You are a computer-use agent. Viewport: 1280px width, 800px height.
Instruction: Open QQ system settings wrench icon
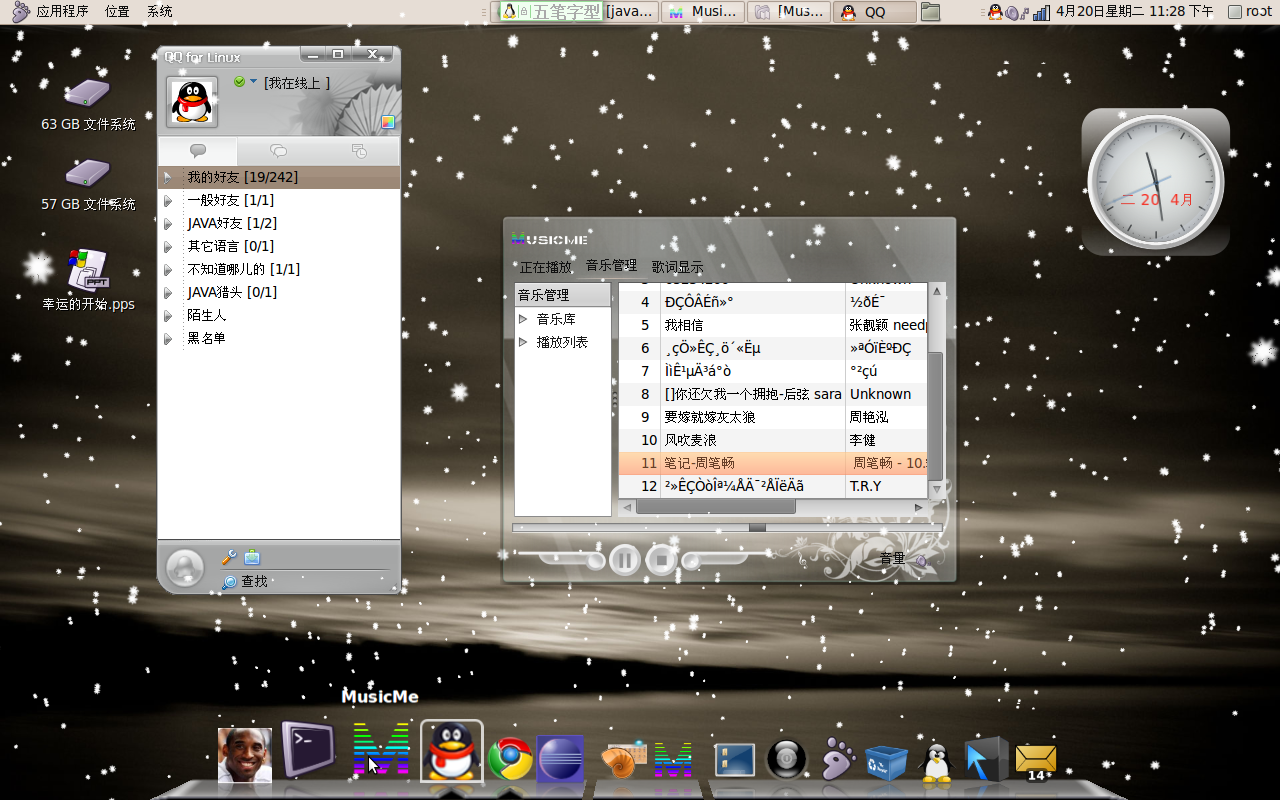coord(229,557)
